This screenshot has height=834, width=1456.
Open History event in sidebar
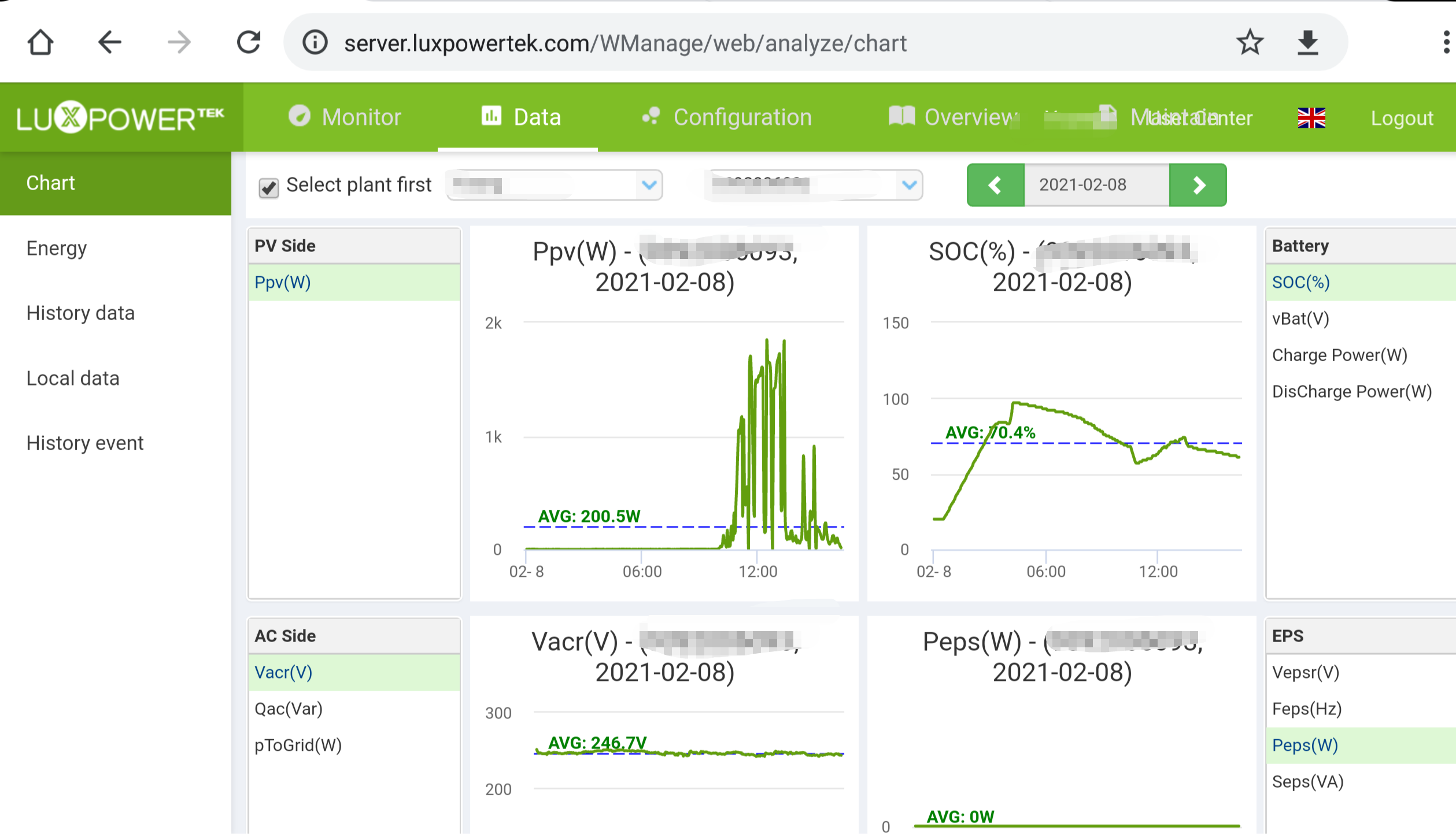(85, 443)
